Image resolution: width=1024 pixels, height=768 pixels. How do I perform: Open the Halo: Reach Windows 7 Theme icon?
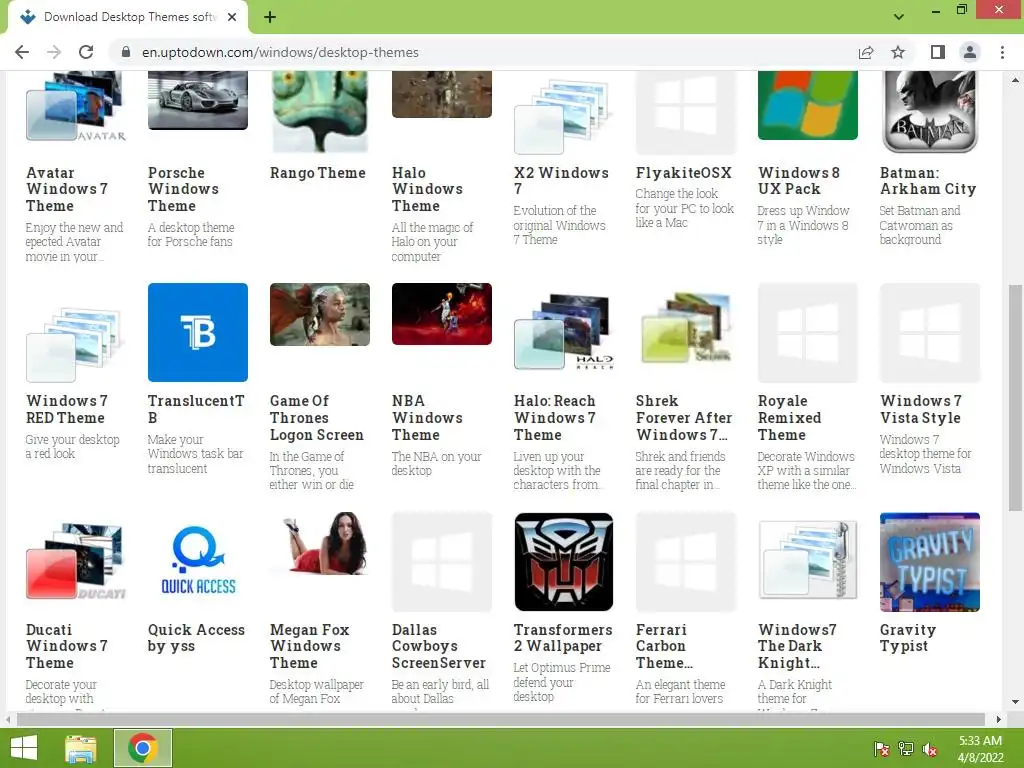(564, 330)
